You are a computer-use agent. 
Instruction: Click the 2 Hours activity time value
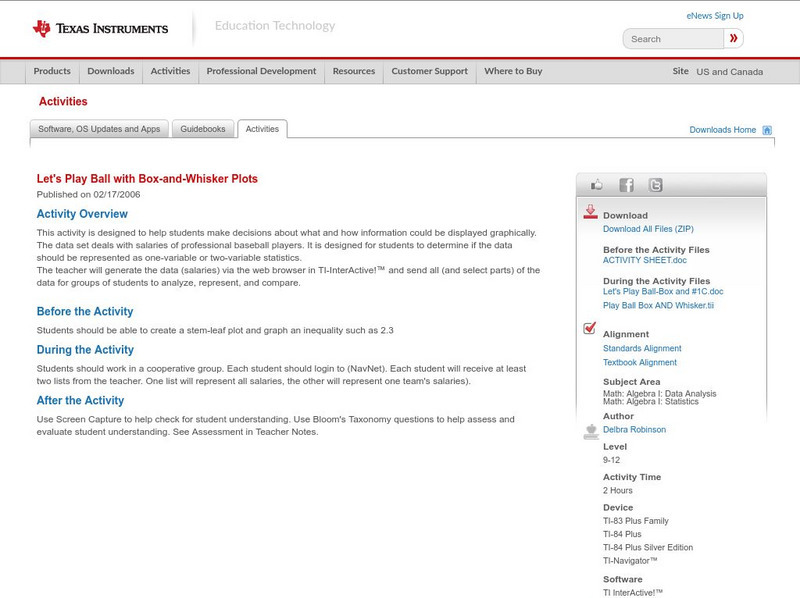coord(617,490)
